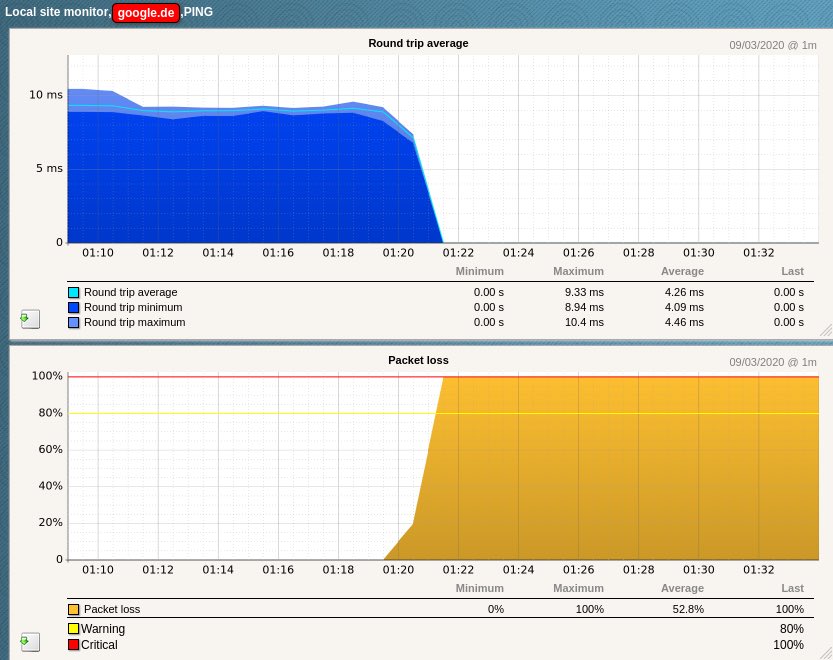Grab the resize handle of Round trip graph
The image size is (833, 660).
pos(826,331)
